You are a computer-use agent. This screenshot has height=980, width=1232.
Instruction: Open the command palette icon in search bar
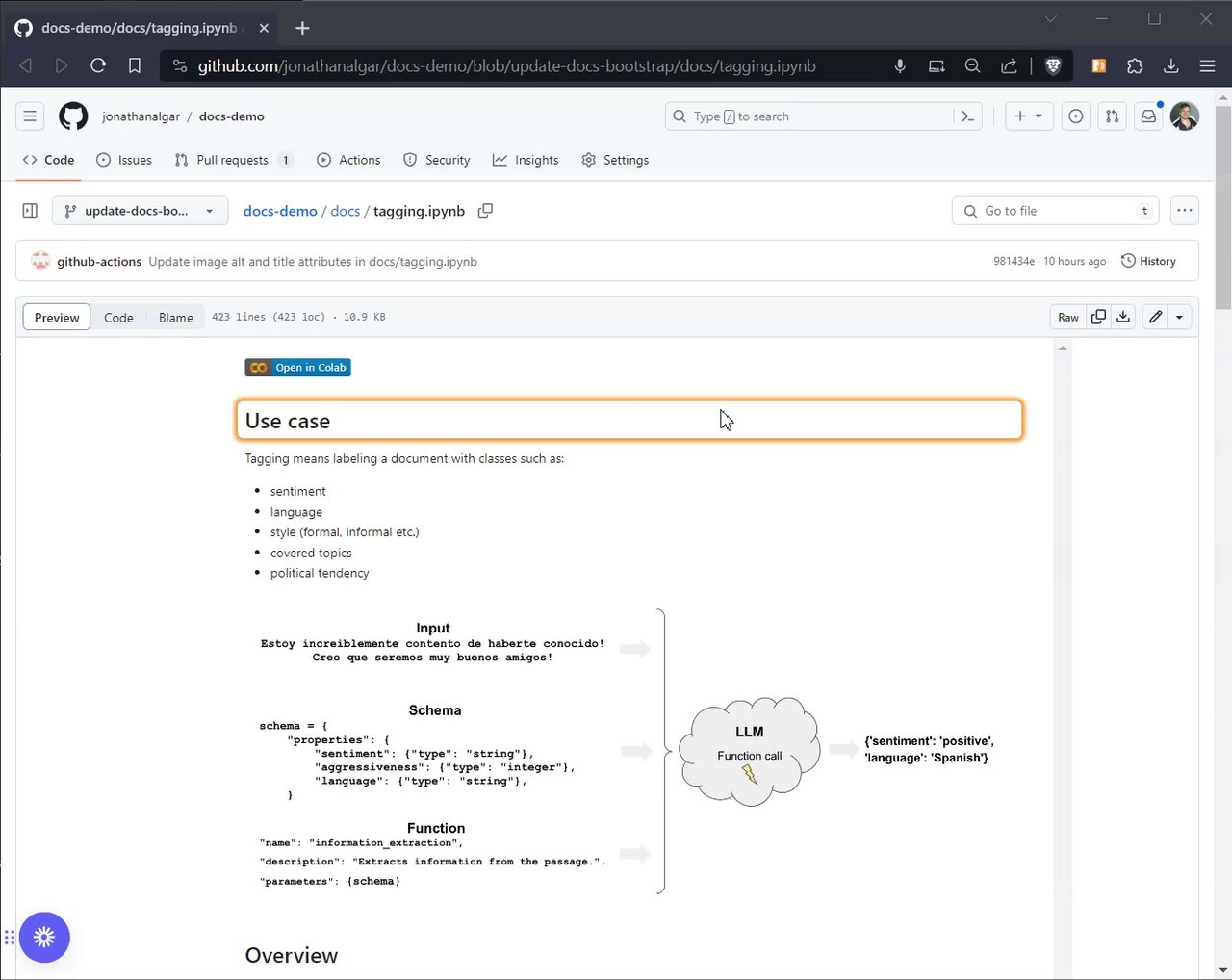968,116
